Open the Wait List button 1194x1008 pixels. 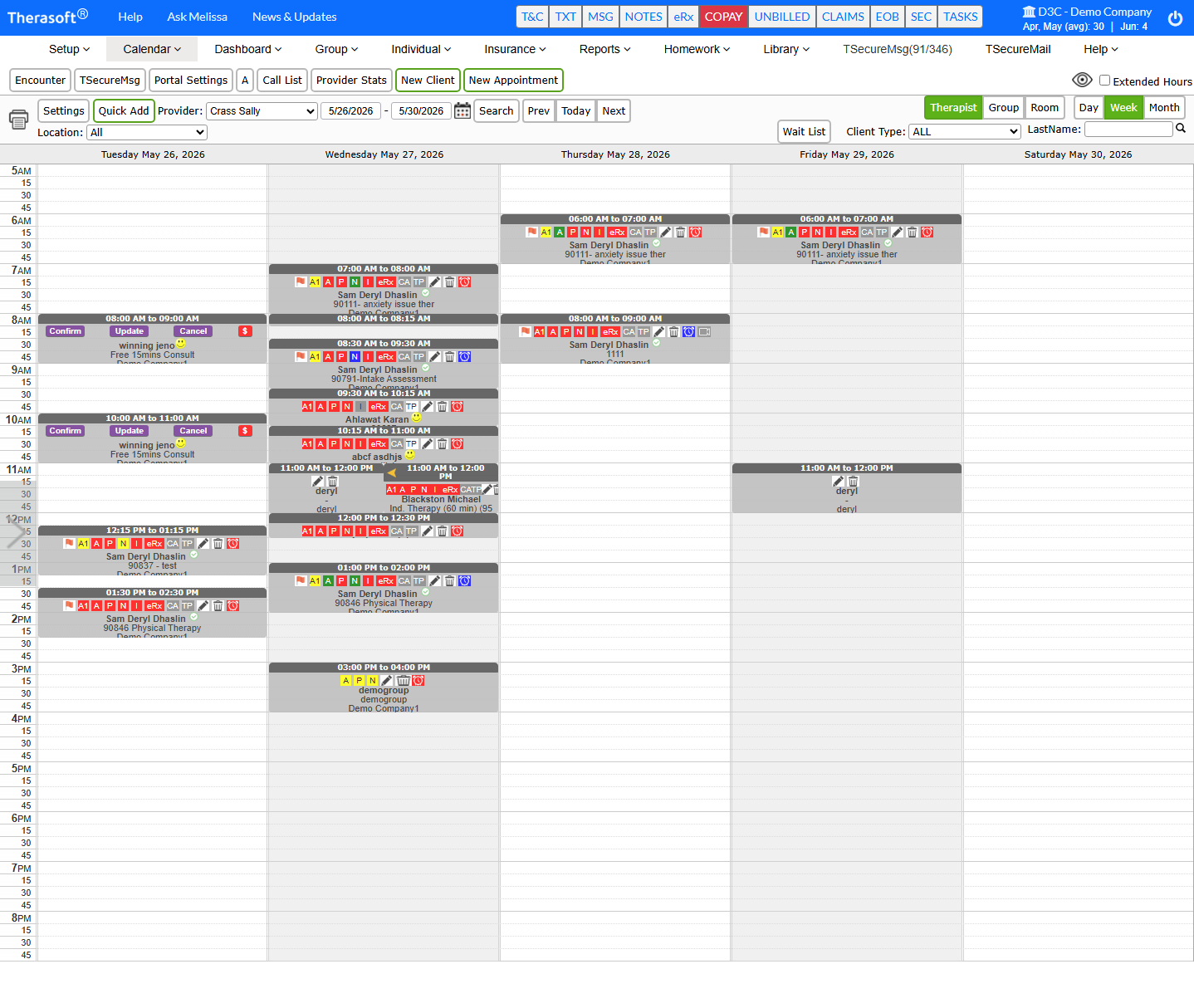[804, 132]
